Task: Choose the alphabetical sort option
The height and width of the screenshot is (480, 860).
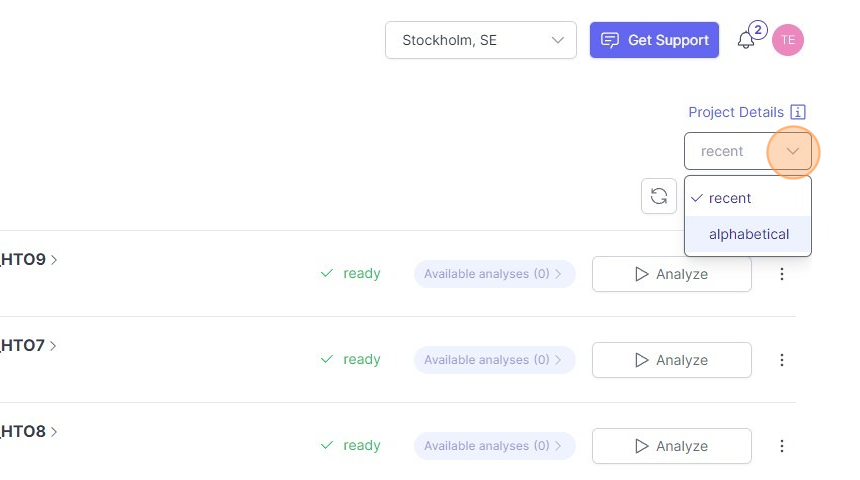Action: 749,234
